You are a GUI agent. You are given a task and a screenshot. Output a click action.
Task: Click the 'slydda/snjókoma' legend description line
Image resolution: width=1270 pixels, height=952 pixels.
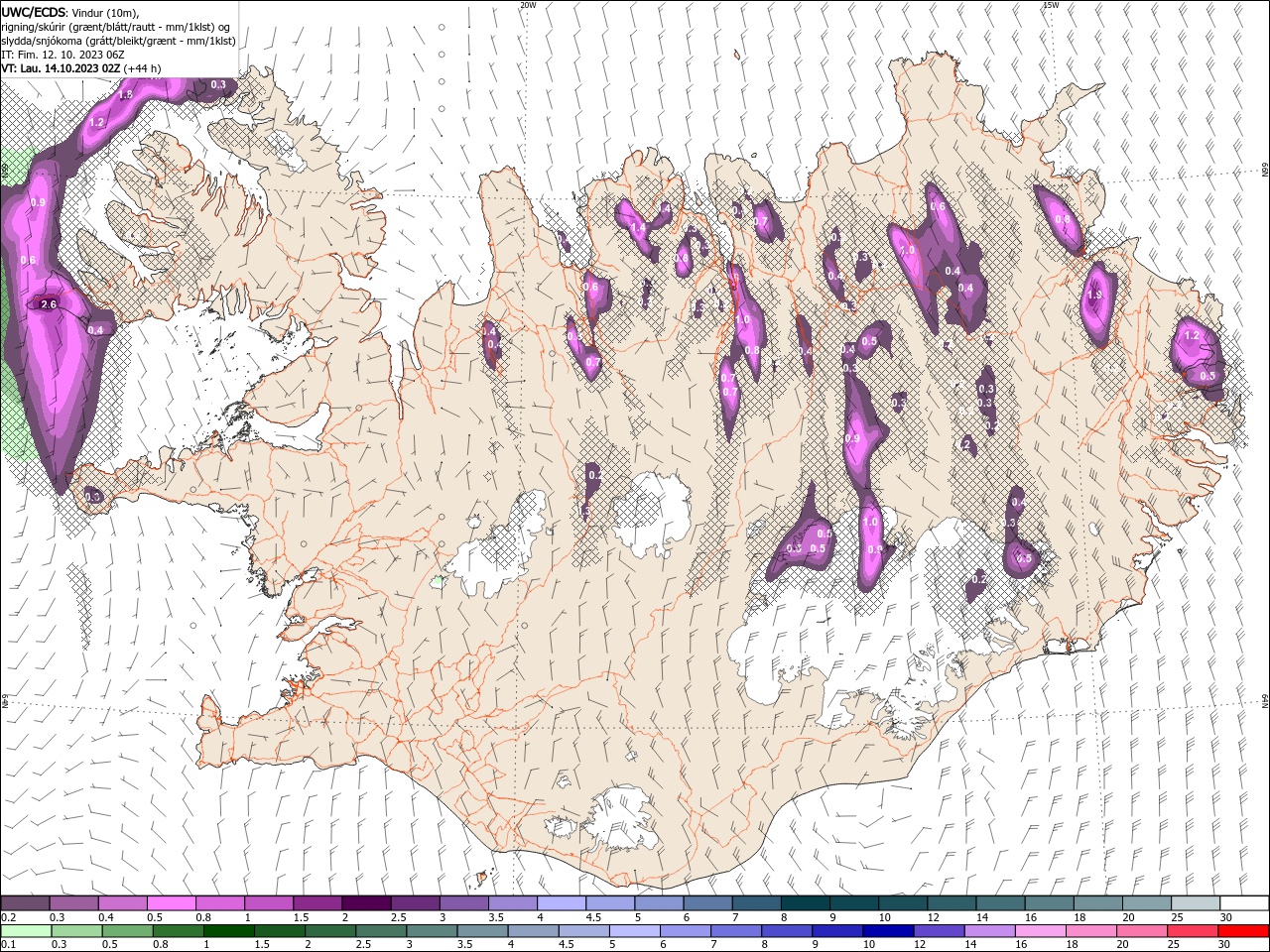click(119, 41)
